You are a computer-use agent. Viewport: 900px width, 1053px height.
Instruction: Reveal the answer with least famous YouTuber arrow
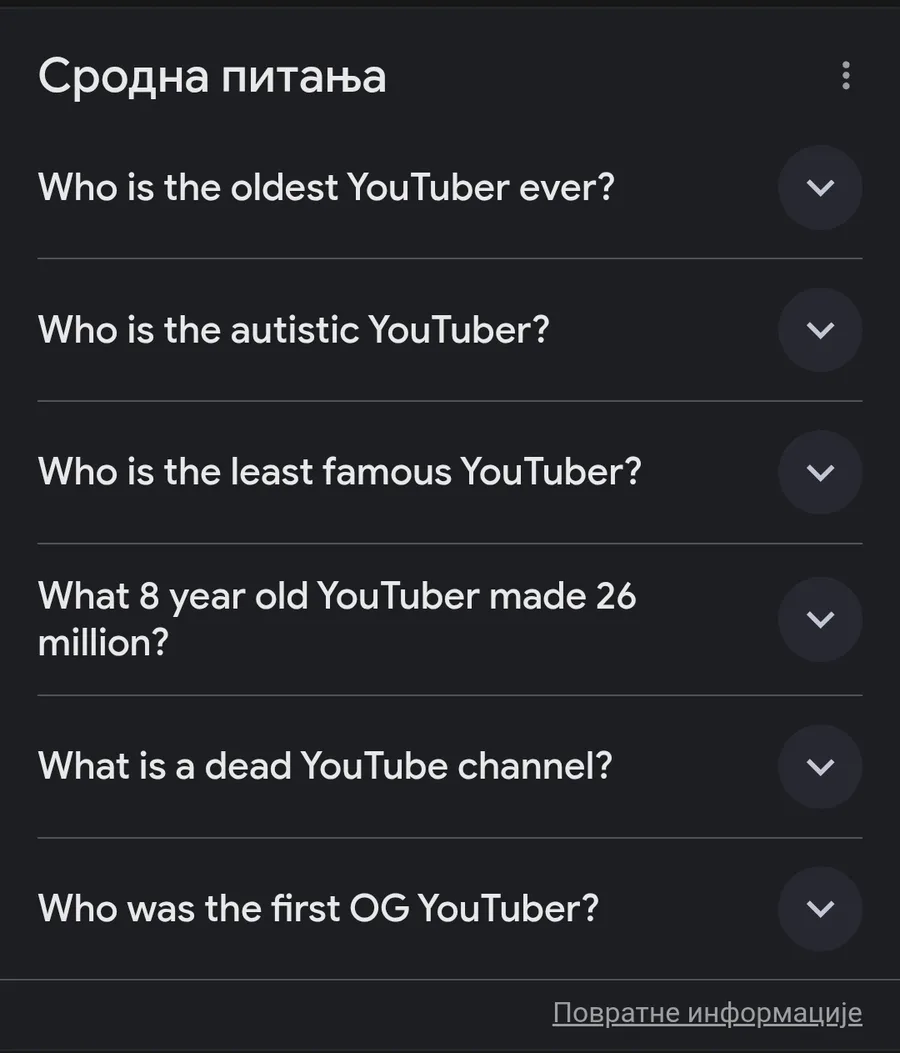(820, 472)
